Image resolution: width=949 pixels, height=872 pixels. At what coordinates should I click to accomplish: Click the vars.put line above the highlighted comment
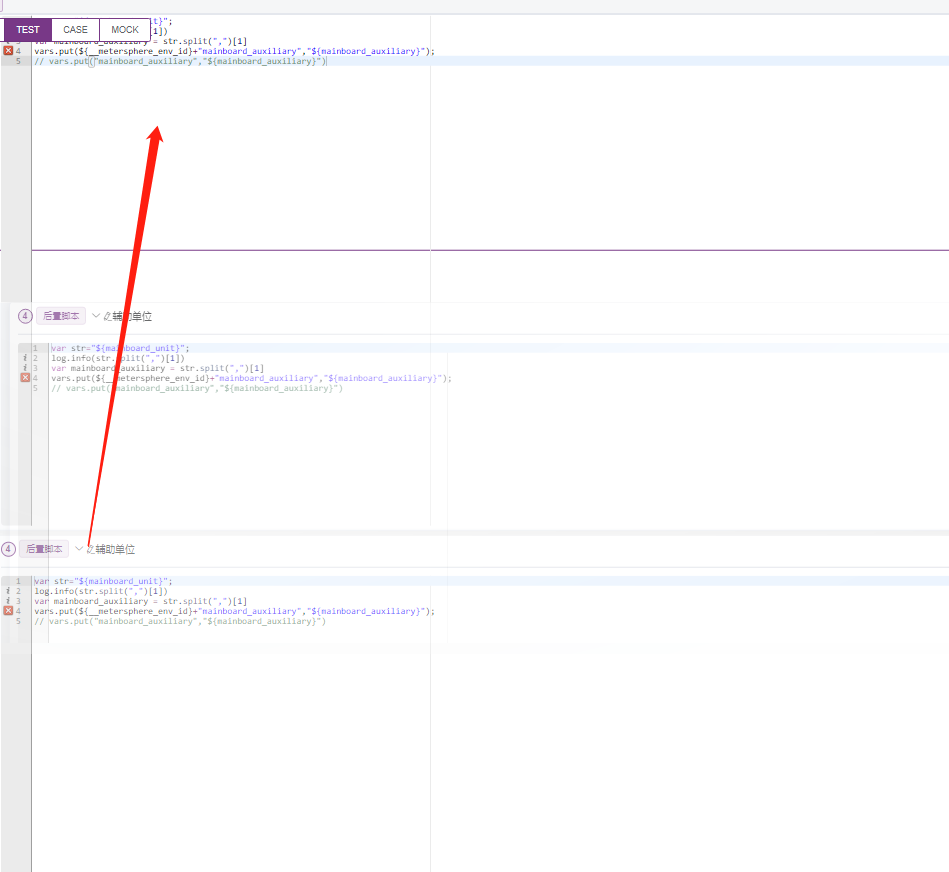click(234, 51)
